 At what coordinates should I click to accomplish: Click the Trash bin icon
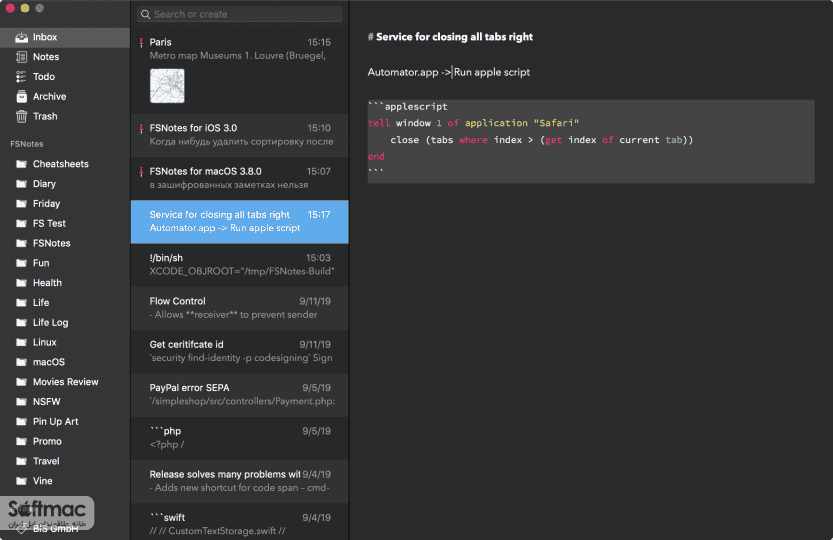(21, 116)
